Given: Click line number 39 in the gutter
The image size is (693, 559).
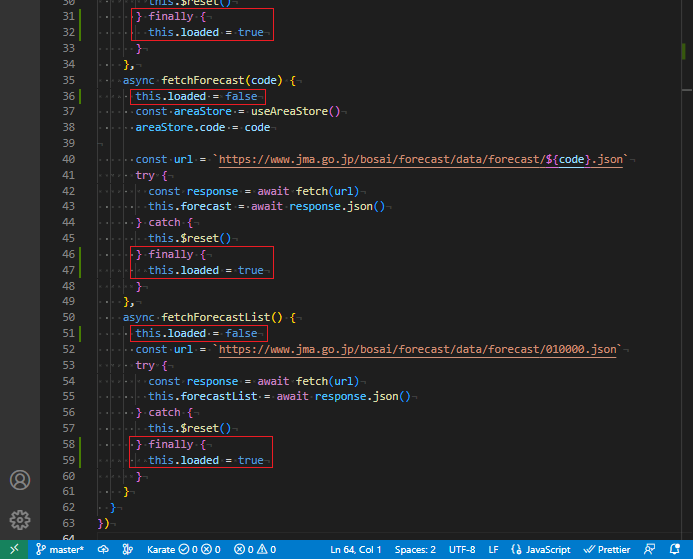Looking at the screenshot, I should click(69, 143).
